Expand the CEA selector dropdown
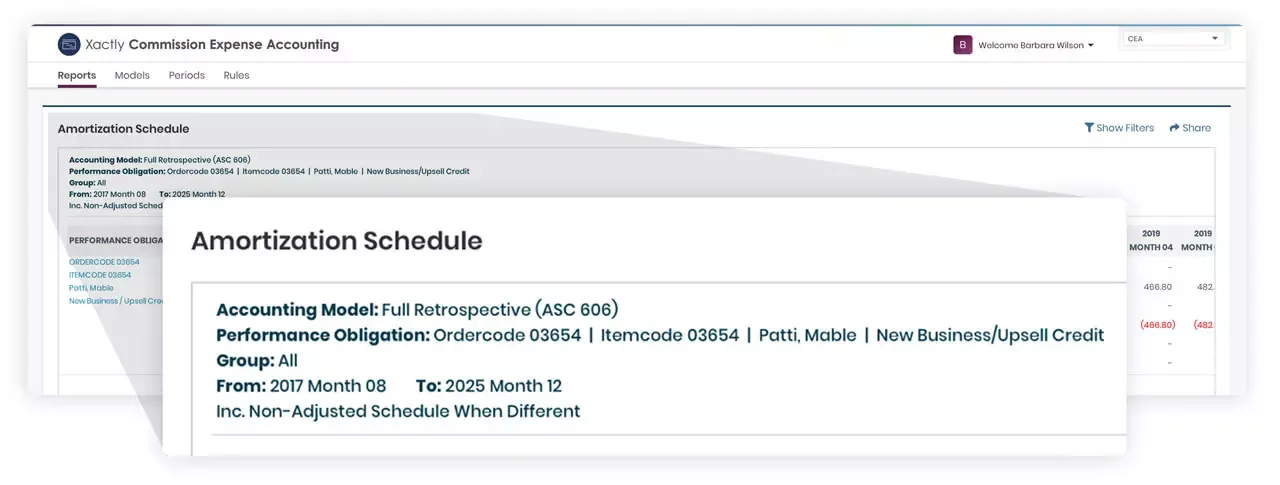Viewport: 1280px width, 485px height. click(x=1173, y=39)
